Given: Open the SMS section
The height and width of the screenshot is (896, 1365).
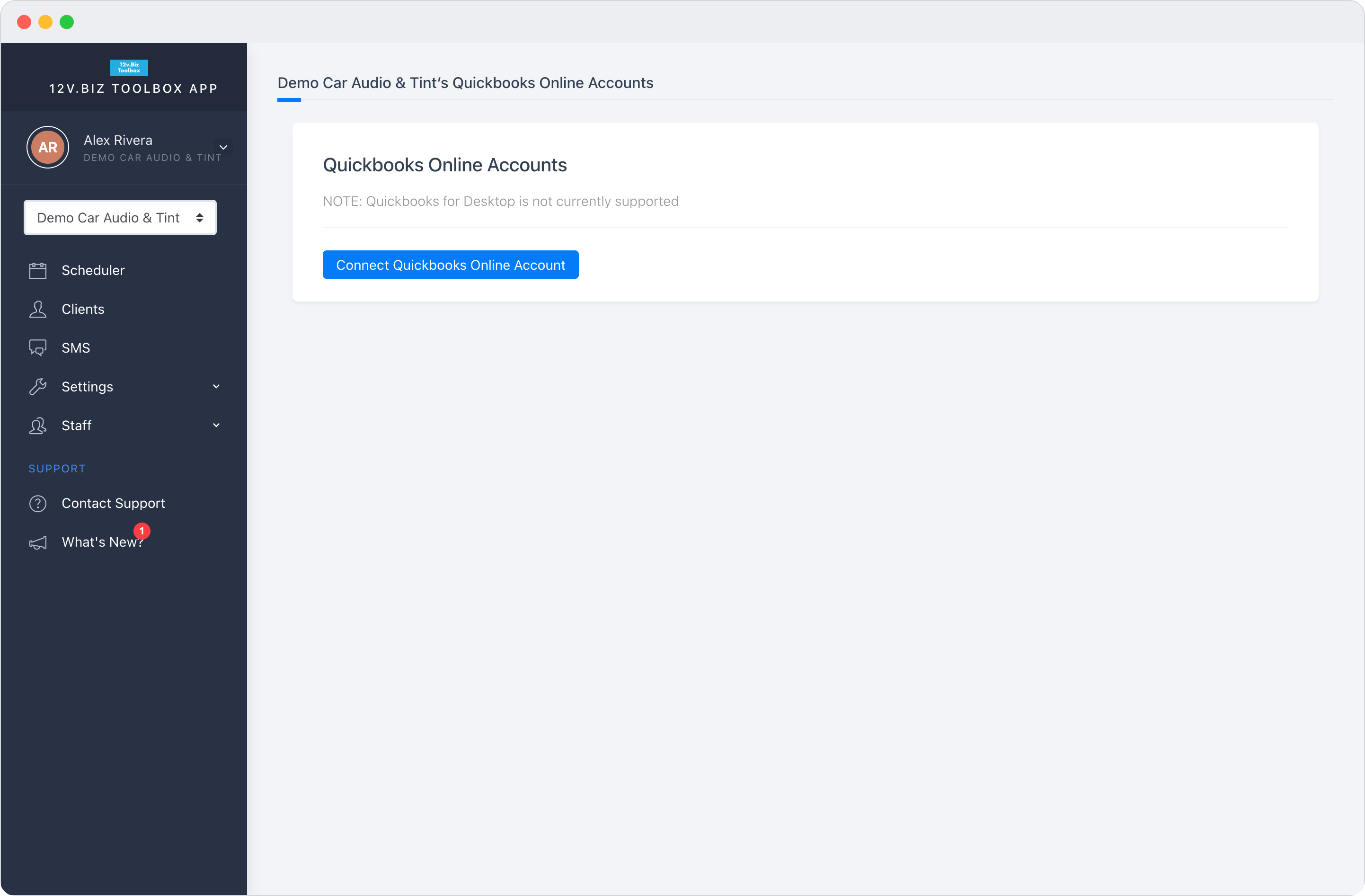Looking at the screenshot, I should pyautogui.click(x=76, y=348).
